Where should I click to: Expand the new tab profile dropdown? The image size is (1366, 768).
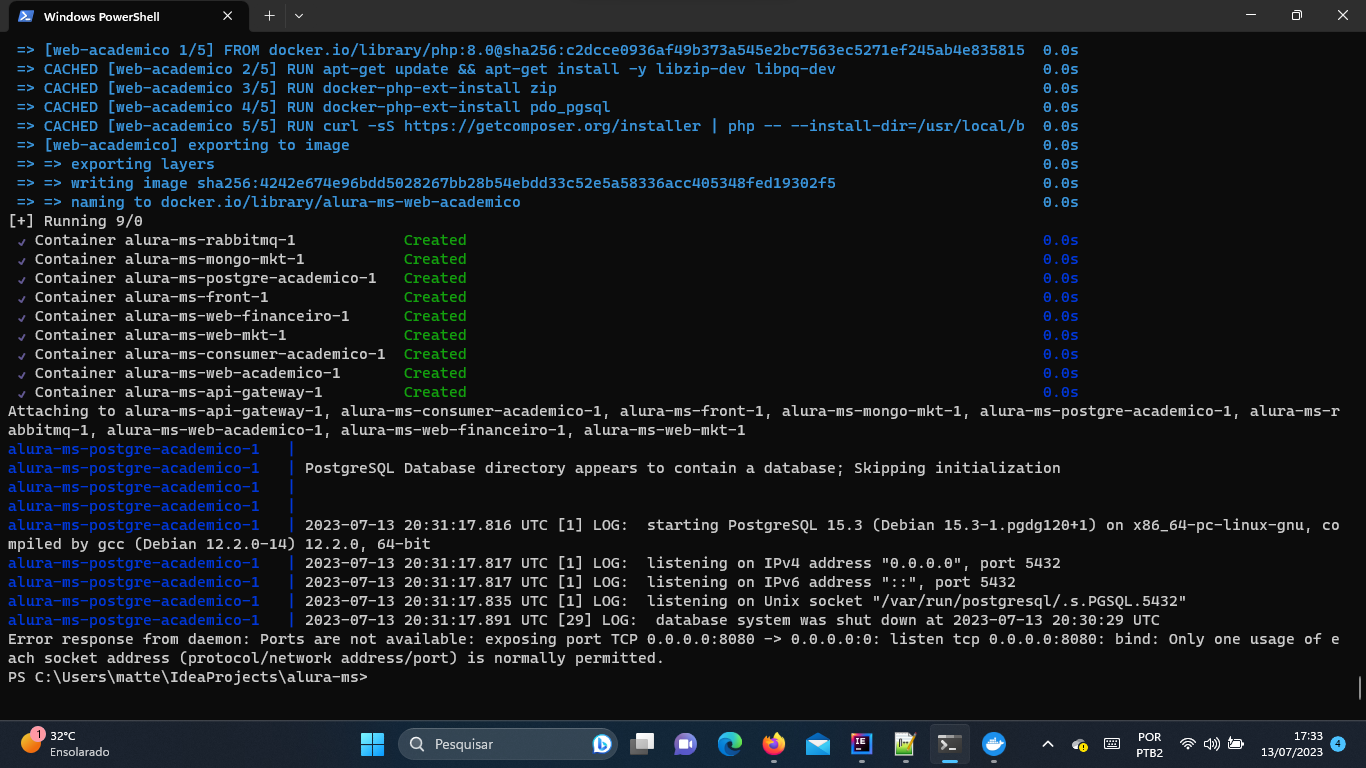pos(299,16)
